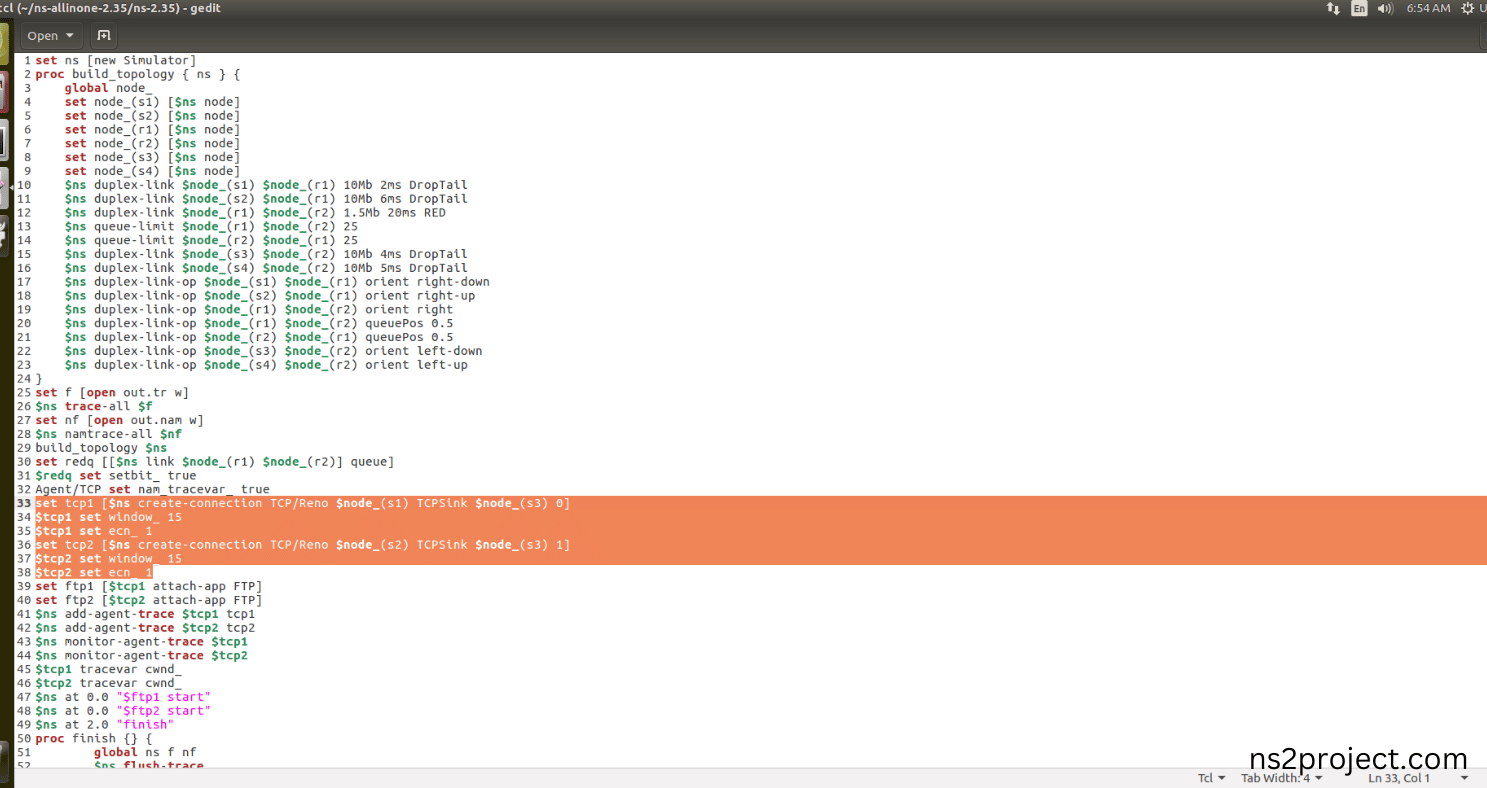Click '$ns add-agent-trace $tcp2 tcp2' line
The image size is (1487, 788).
click(145, 628)
